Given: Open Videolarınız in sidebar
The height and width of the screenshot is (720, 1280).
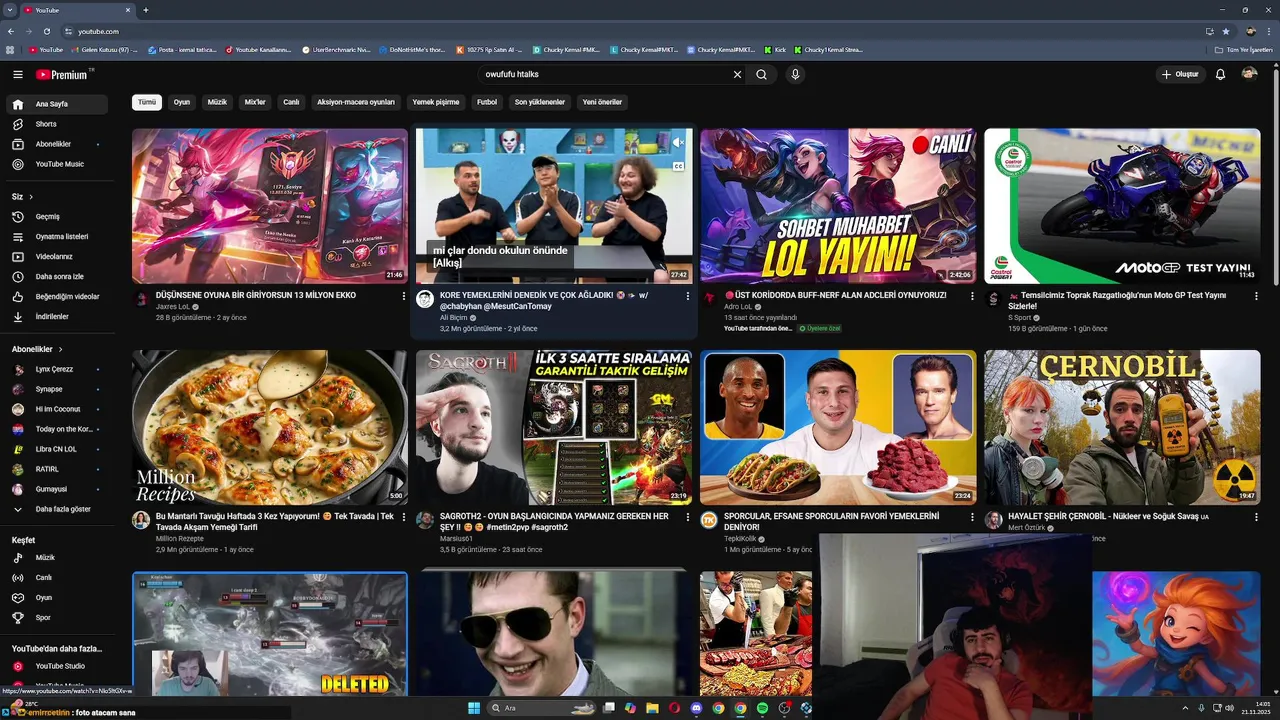Looking at the screenshot, I should pos(57,257).
